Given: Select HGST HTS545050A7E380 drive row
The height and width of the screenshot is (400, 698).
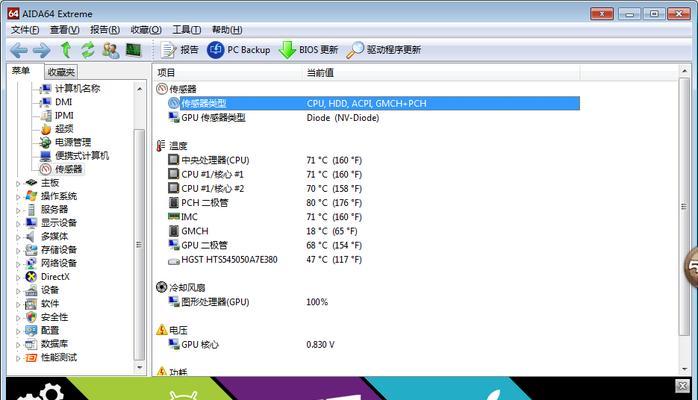Looking at the screenshot, I should coord(373,259).
